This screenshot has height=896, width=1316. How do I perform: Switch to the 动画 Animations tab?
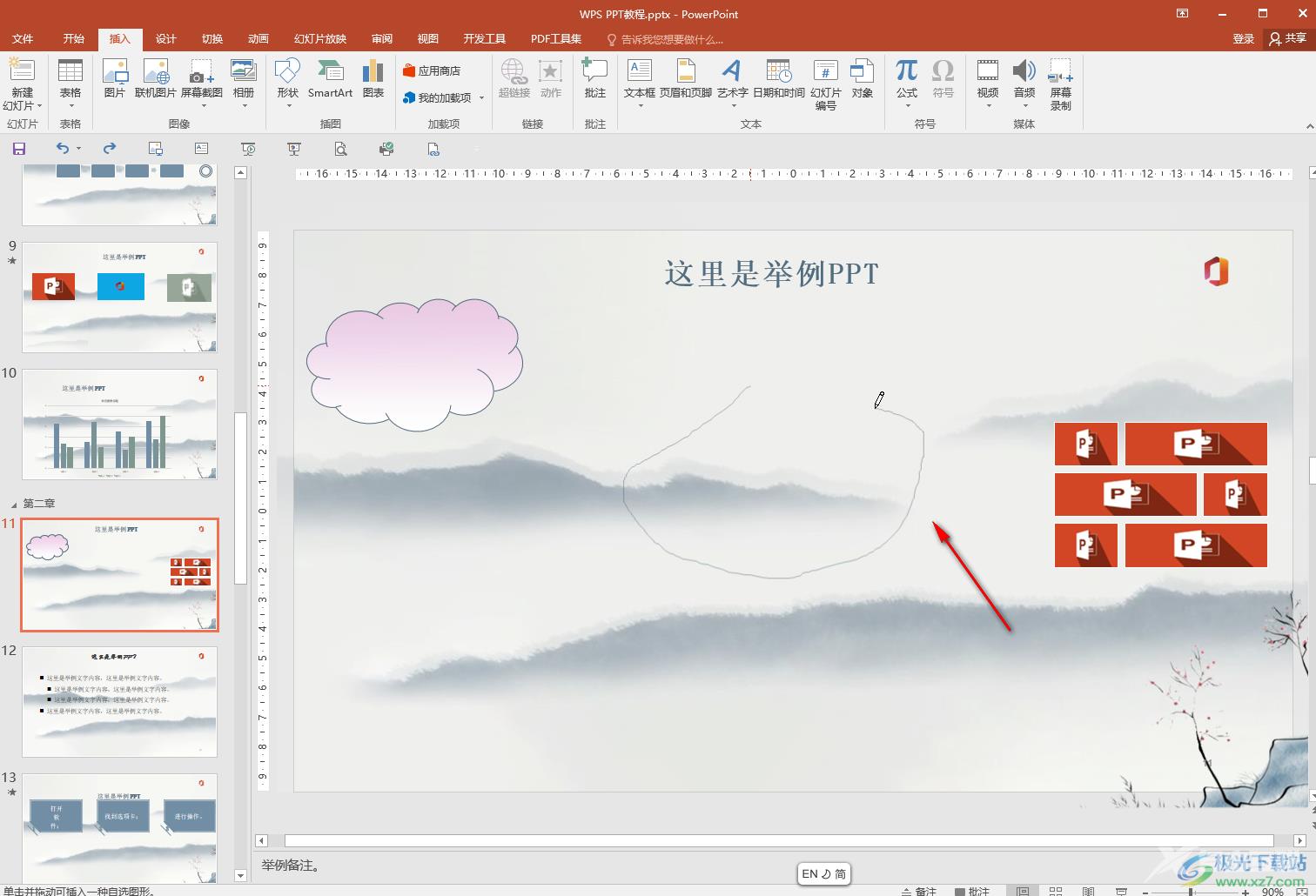[258, 39]
